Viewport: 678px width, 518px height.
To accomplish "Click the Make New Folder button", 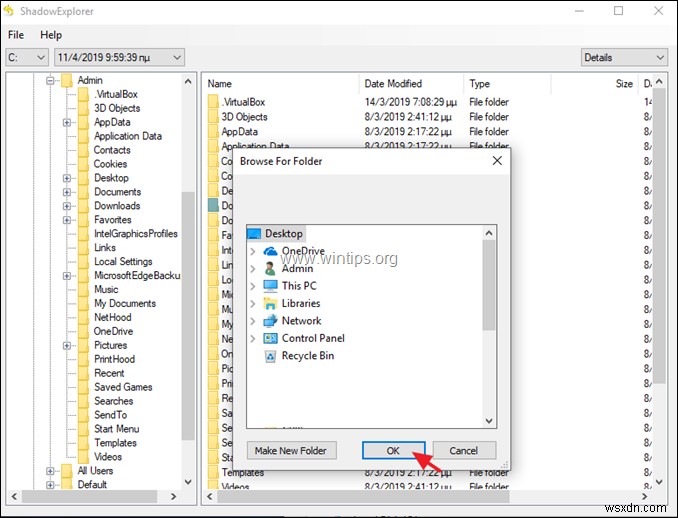I will click(291, 451).
